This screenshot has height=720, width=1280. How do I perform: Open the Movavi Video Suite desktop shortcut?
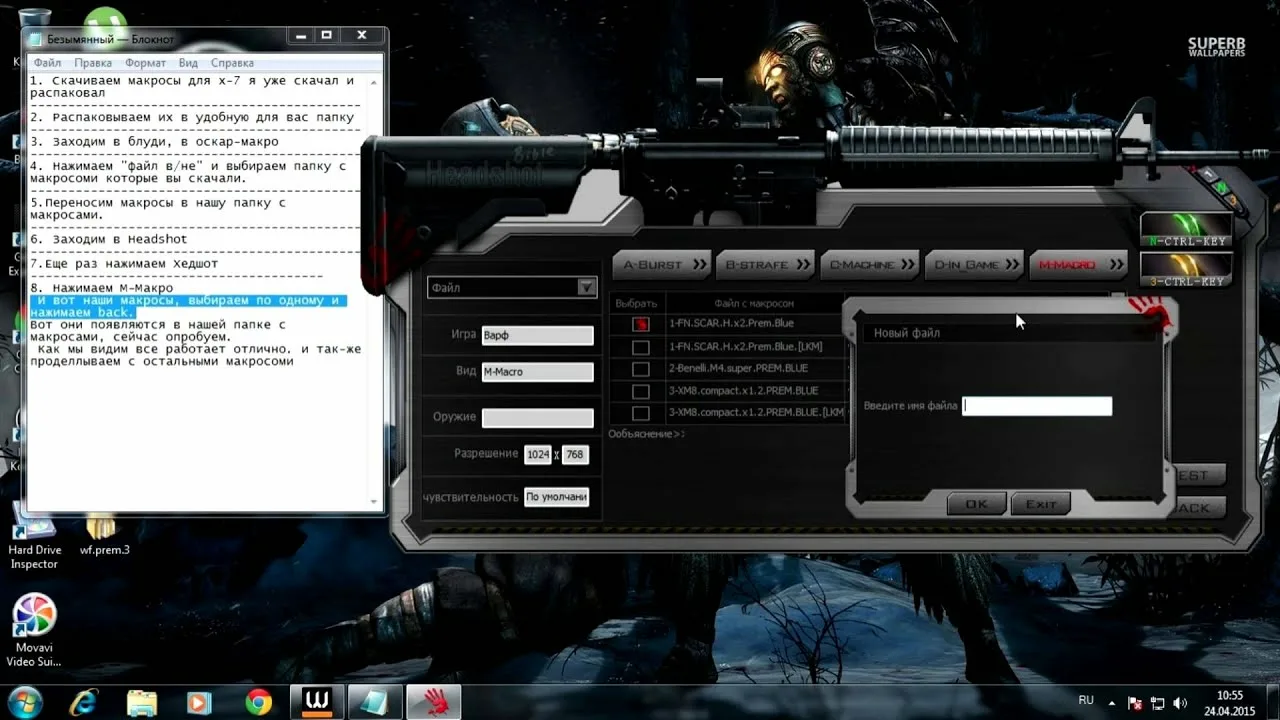(x=34, y=630)
